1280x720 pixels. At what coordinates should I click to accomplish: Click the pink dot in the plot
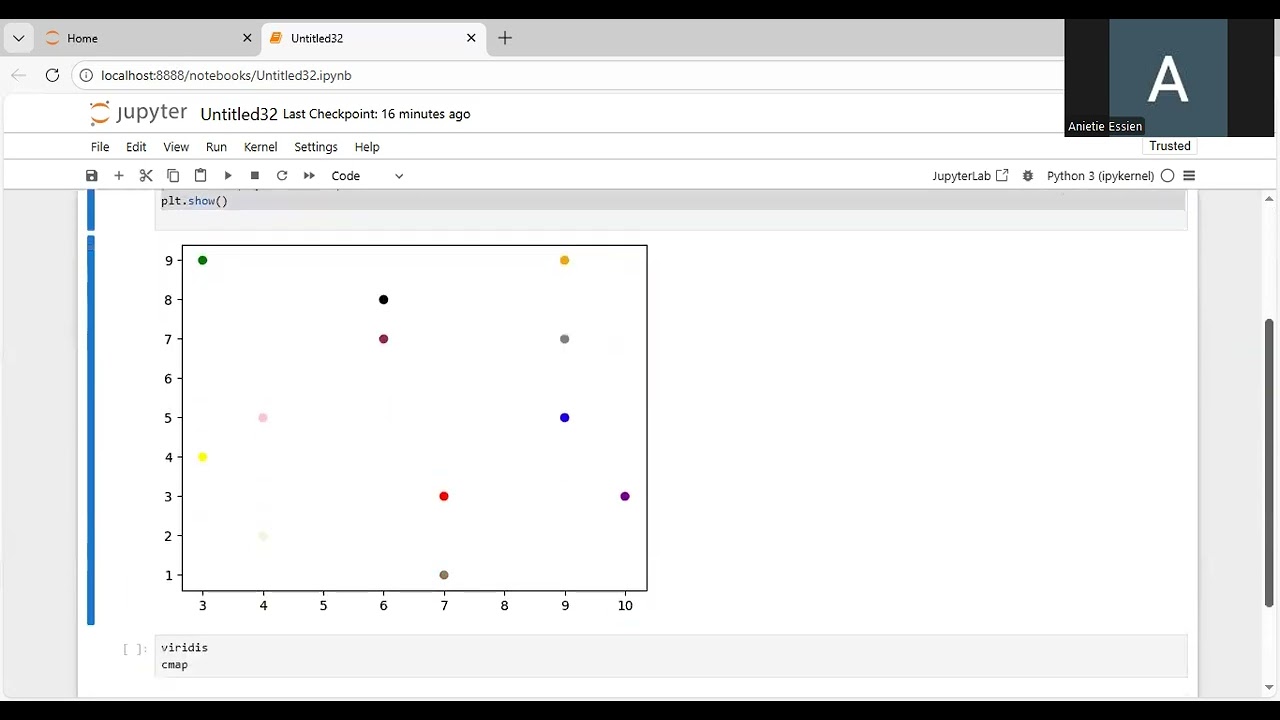[263, 418]
